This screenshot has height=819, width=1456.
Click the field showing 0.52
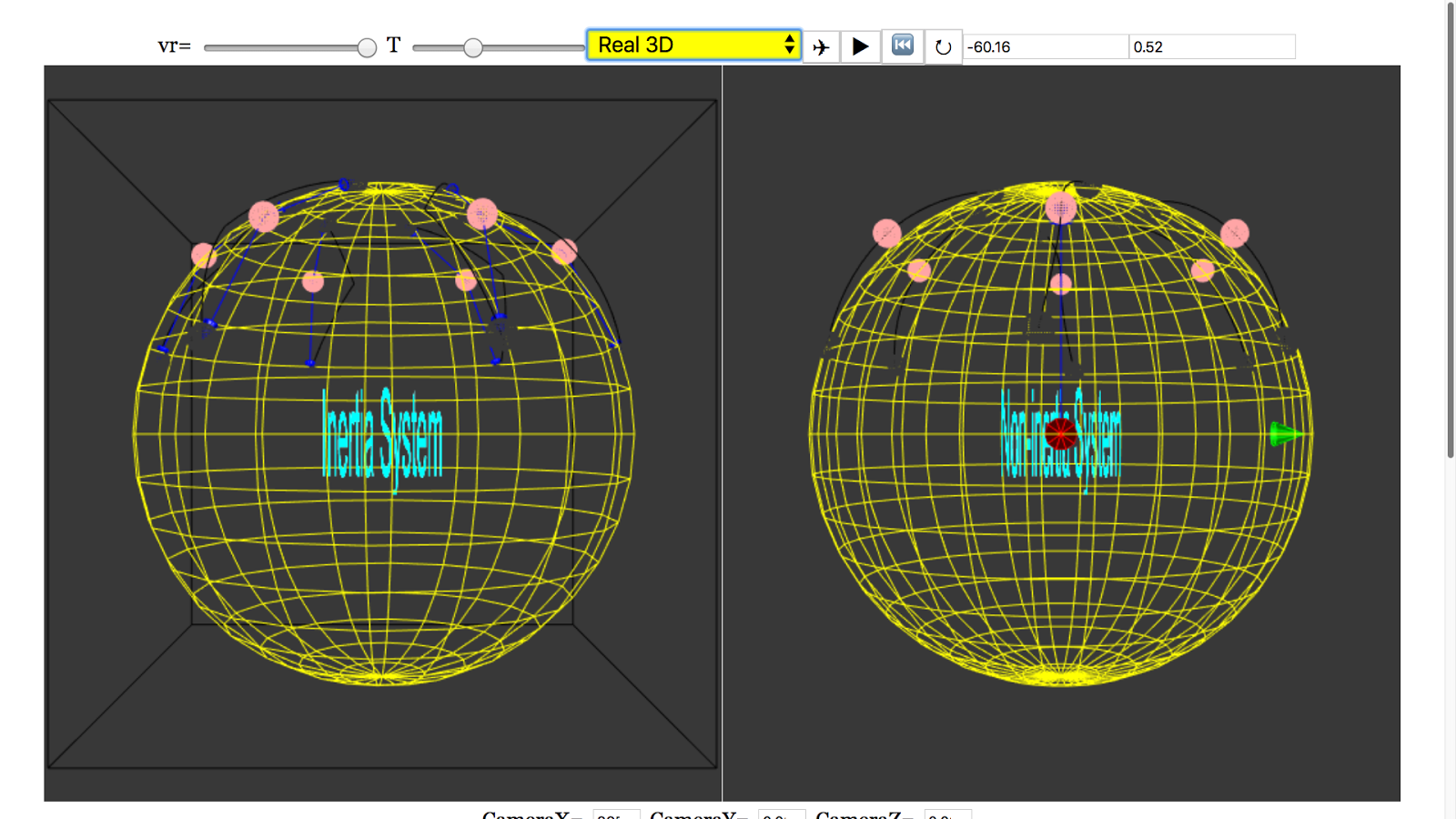(x=1212, y=46)
